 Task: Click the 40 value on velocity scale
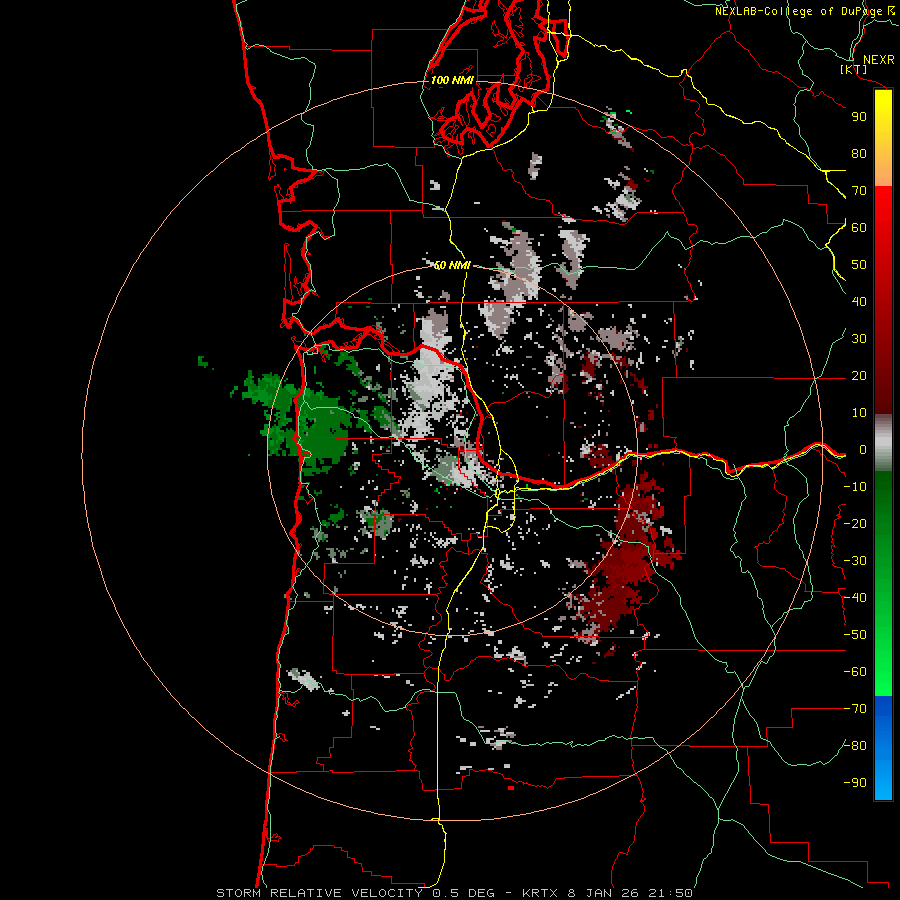859,302
